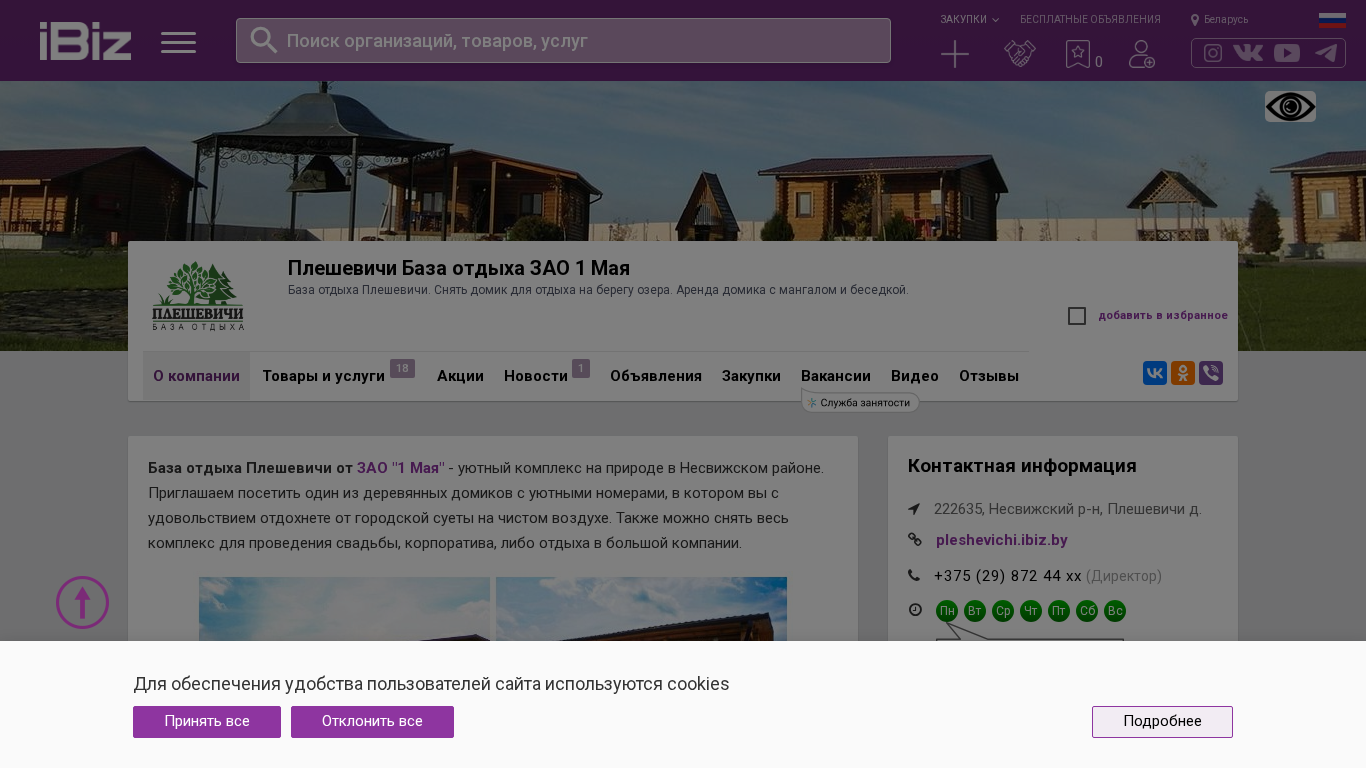Reject cookies with Отклонить все

(x=372, y=722)
